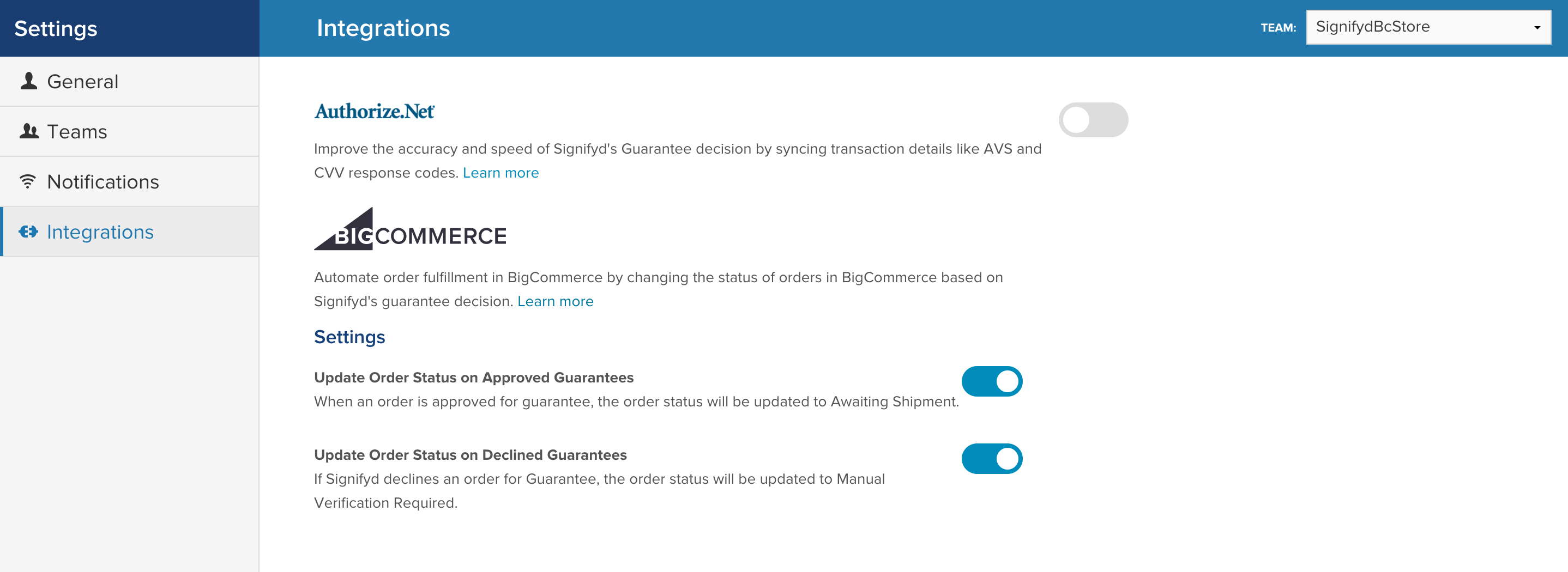Open the Team selector dropdown

[x=1427, y=27]
